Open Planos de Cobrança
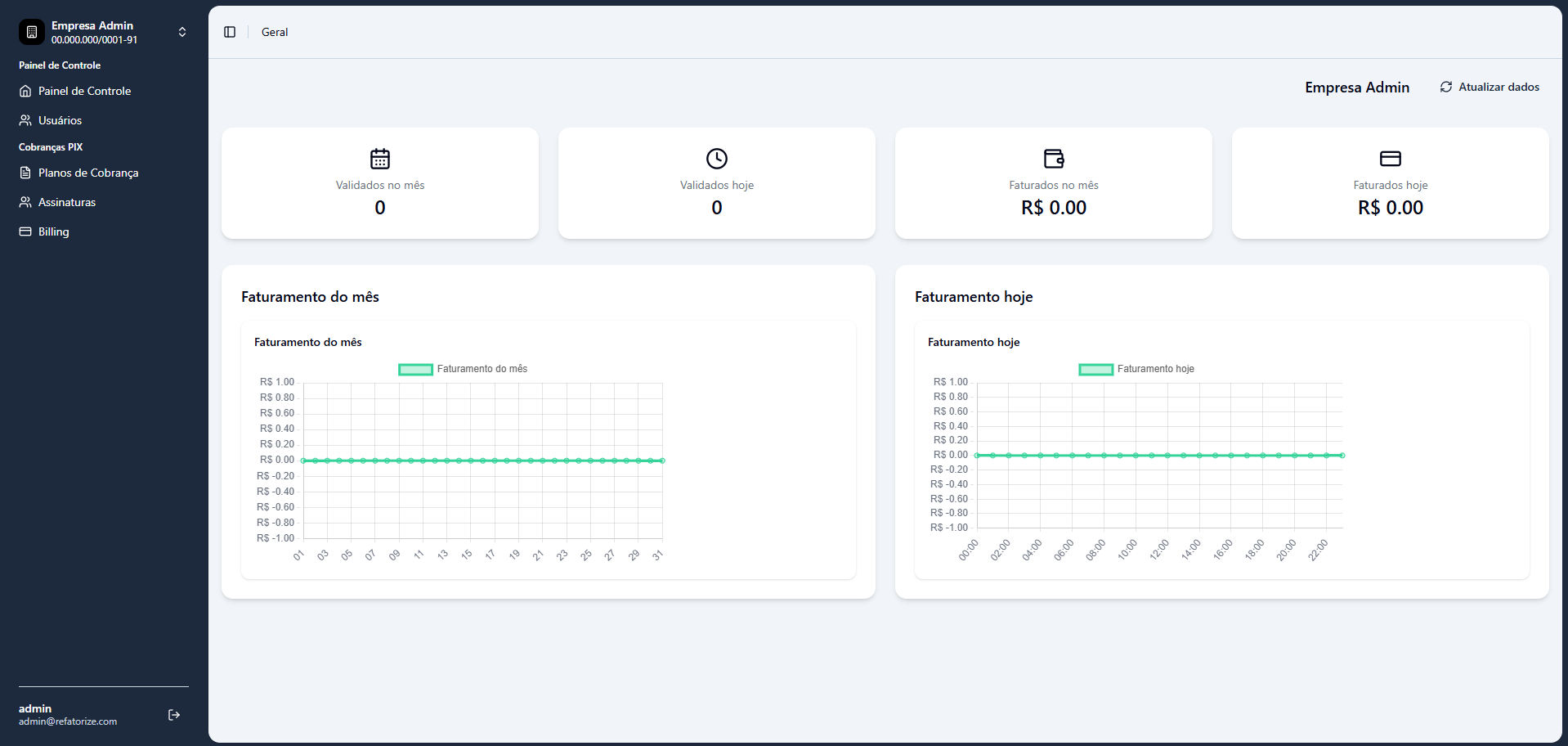1568x746 pixels. (104, 173)
